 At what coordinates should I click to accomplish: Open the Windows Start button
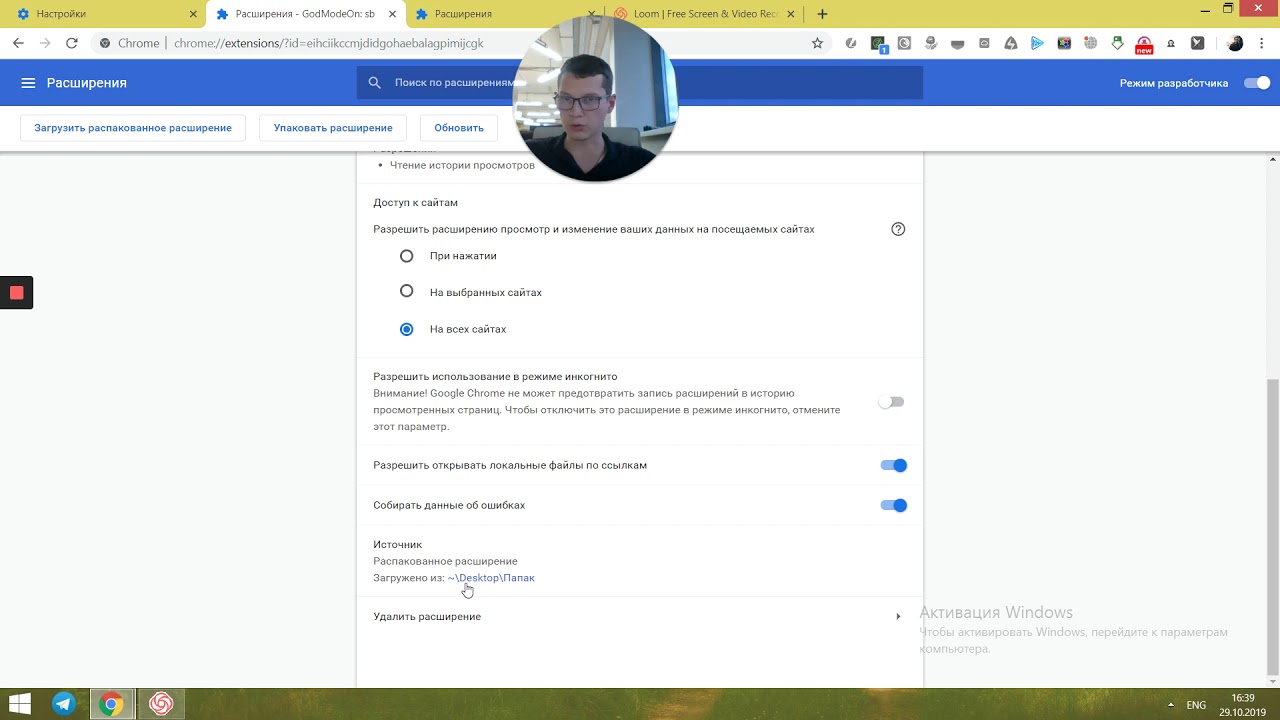pyautogui.click(x=19, y=704)
